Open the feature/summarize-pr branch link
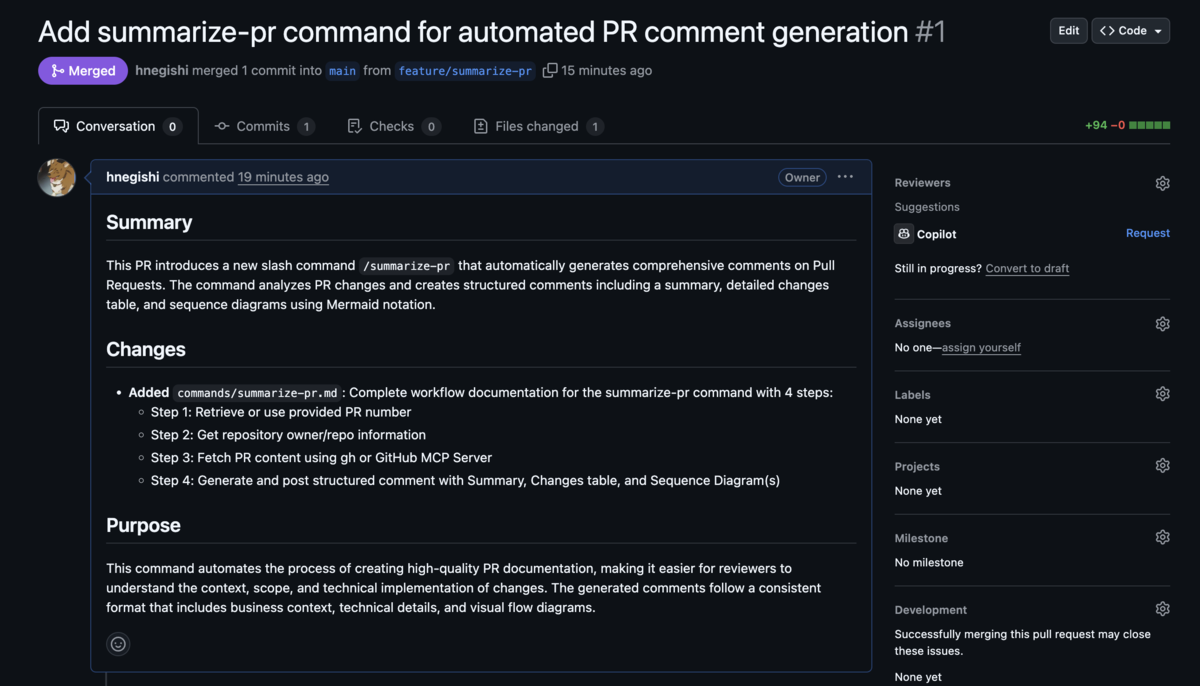Image resolution: width=1200 pixels, height=686 pixels. pos(465,71)
